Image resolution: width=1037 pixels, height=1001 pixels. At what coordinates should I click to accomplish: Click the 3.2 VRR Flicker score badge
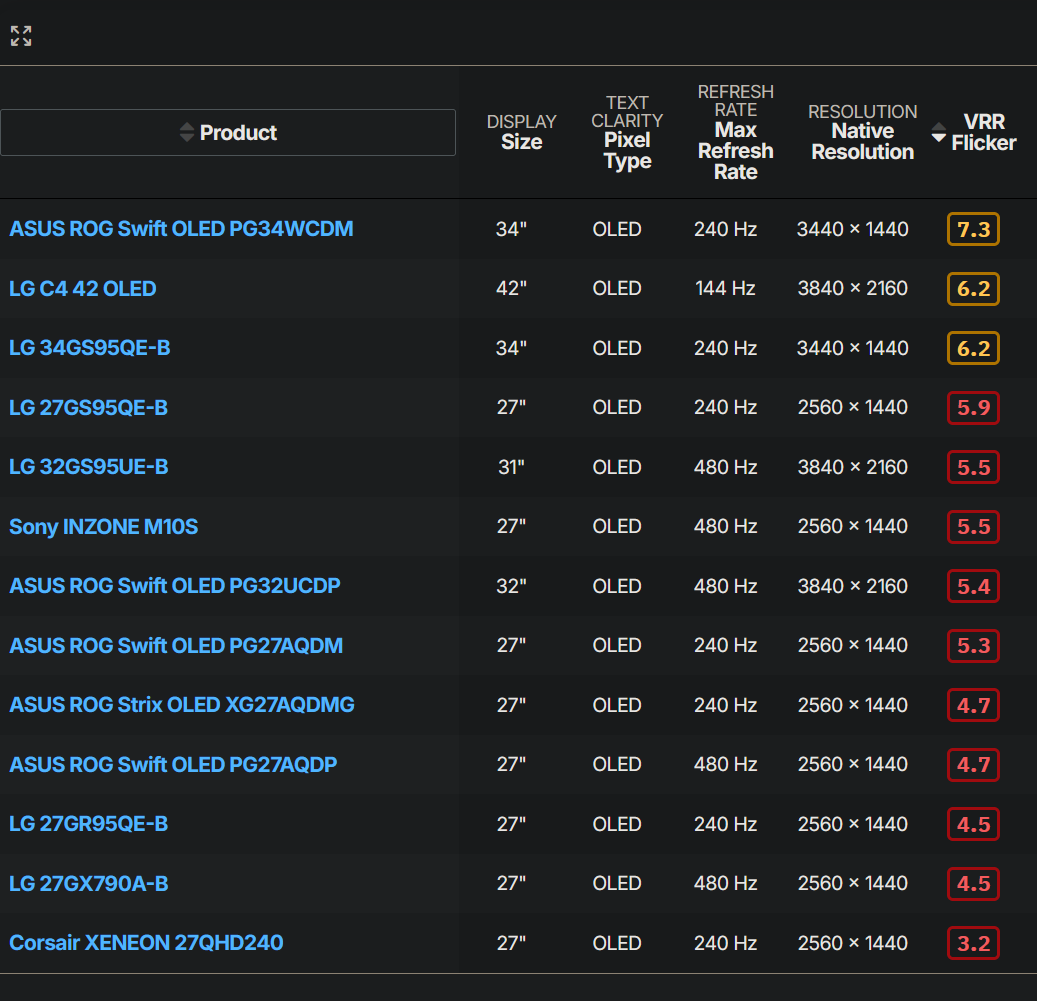(x=974, y=943)
